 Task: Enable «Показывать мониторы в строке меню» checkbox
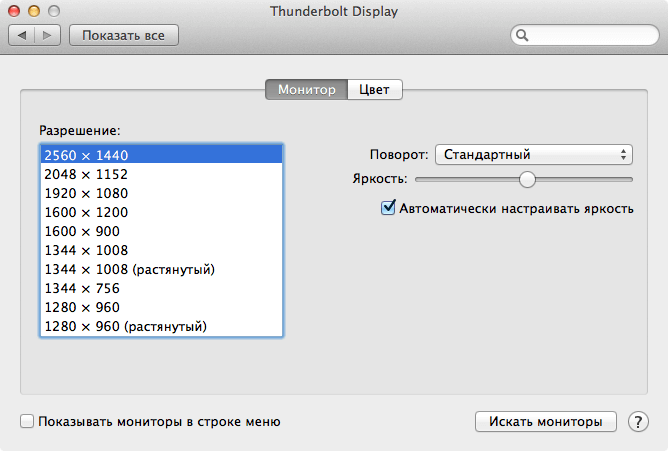pyautogui.click(x=27, y=421)
